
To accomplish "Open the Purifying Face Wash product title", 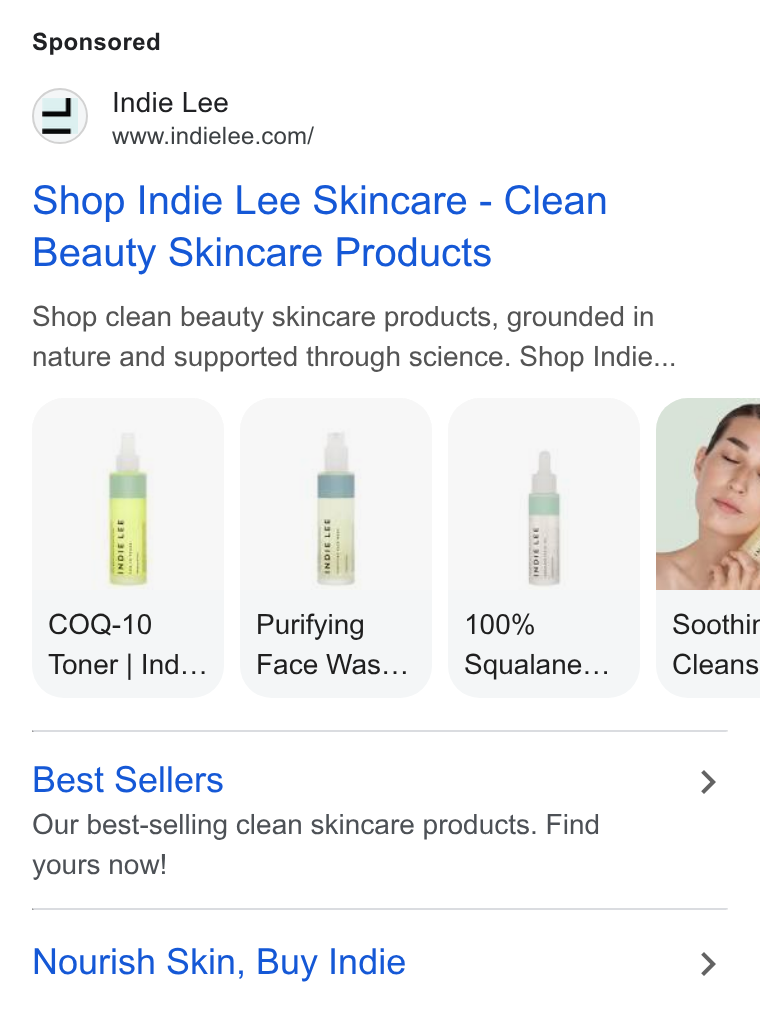I will pos(332,645).
